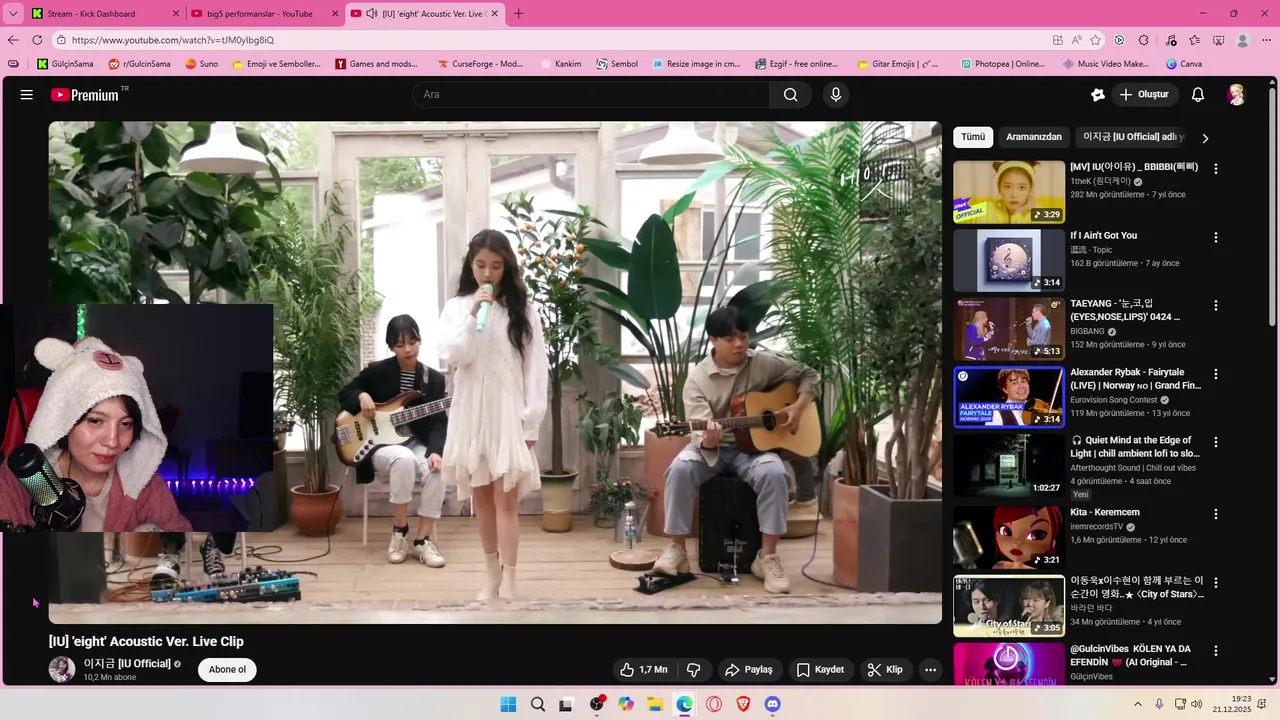The image size is (1280, 720).
Task: Play City of Stars video thumbnail
Action: click(x=1009, y=605)
